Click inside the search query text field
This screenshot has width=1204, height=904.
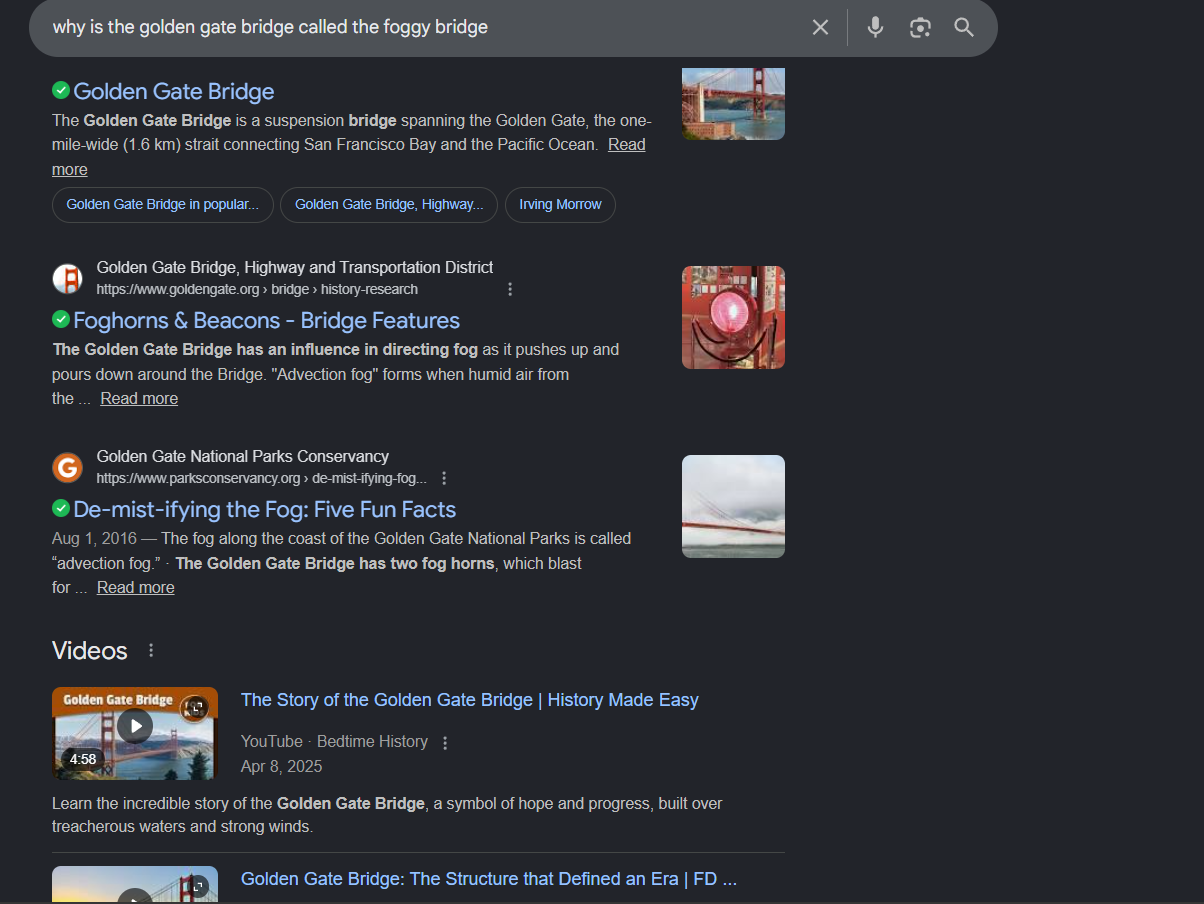click(x=400, y=27)
